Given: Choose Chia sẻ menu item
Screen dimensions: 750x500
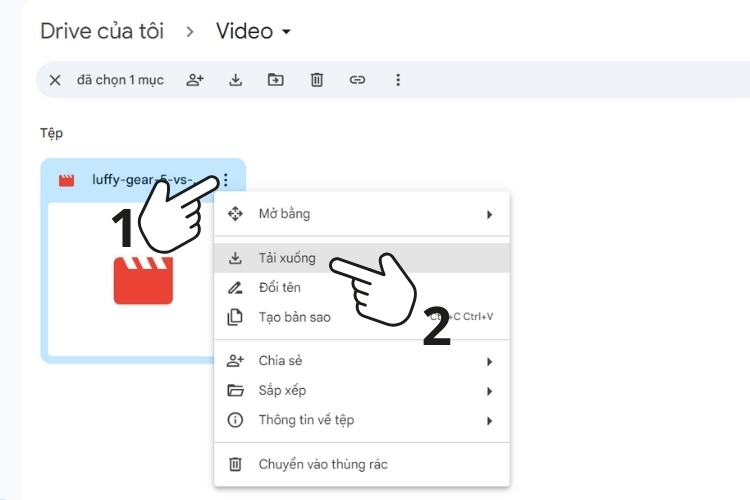Looking at the screenshot, I should coord(362,361).
